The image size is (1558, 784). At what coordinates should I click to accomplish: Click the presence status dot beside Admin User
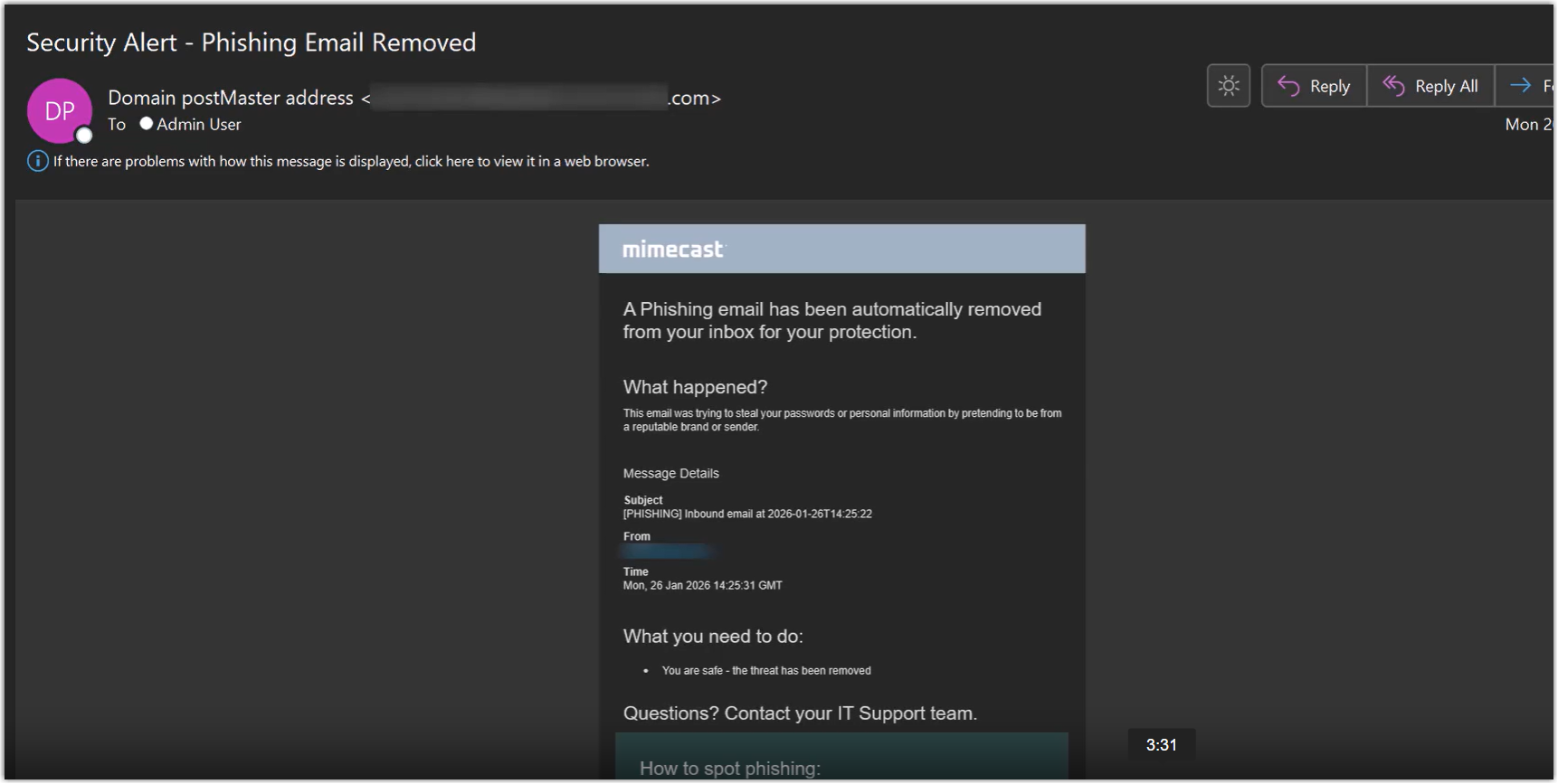(146, 123)
